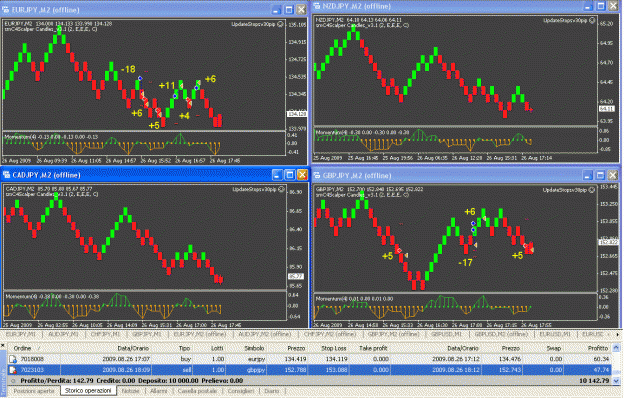The width and height of the screenshot is (625, 398).
Task: Click the expert advisor smiley icon on GBPJPY chart
Action: (x=592, y=190)
